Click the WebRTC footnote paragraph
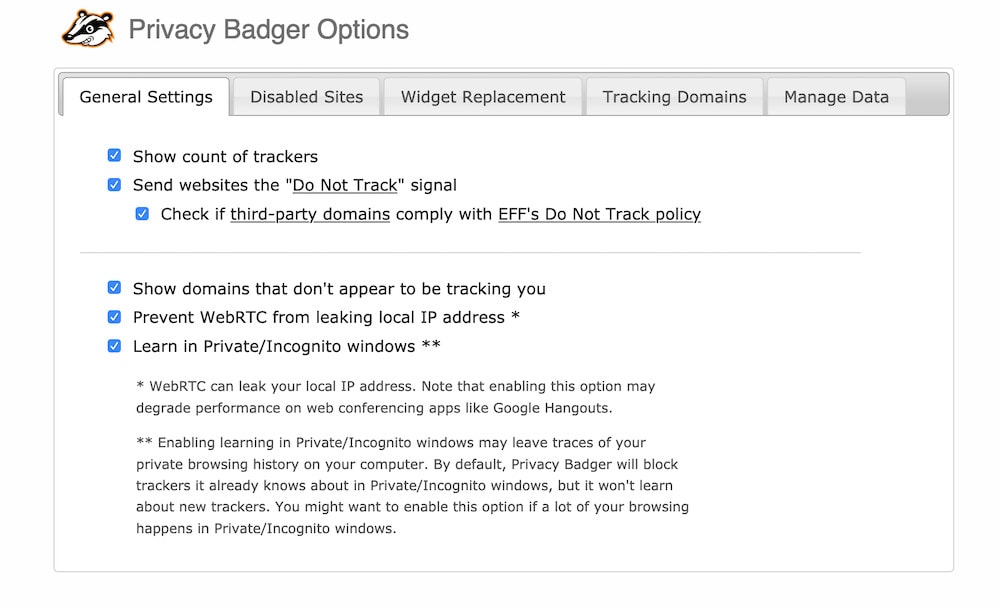This screenshot has height=608, width=1000. pos(396,397)
